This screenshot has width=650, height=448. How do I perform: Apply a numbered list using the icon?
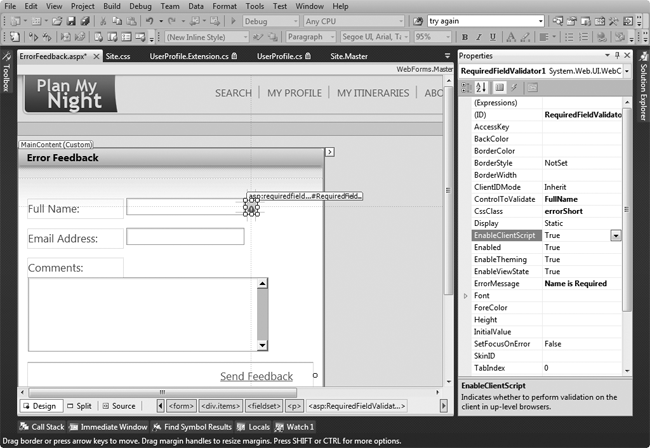[x=583, y=37]
